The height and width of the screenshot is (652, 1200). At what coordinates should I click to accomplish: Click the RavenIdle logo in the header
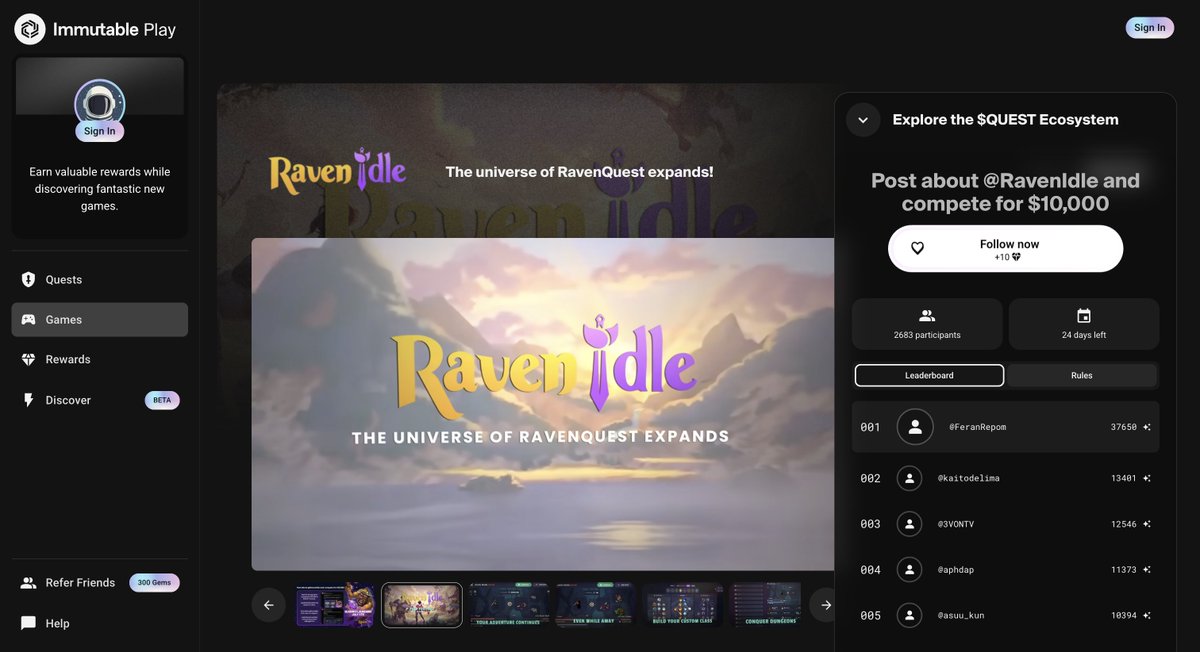[337, 171]
